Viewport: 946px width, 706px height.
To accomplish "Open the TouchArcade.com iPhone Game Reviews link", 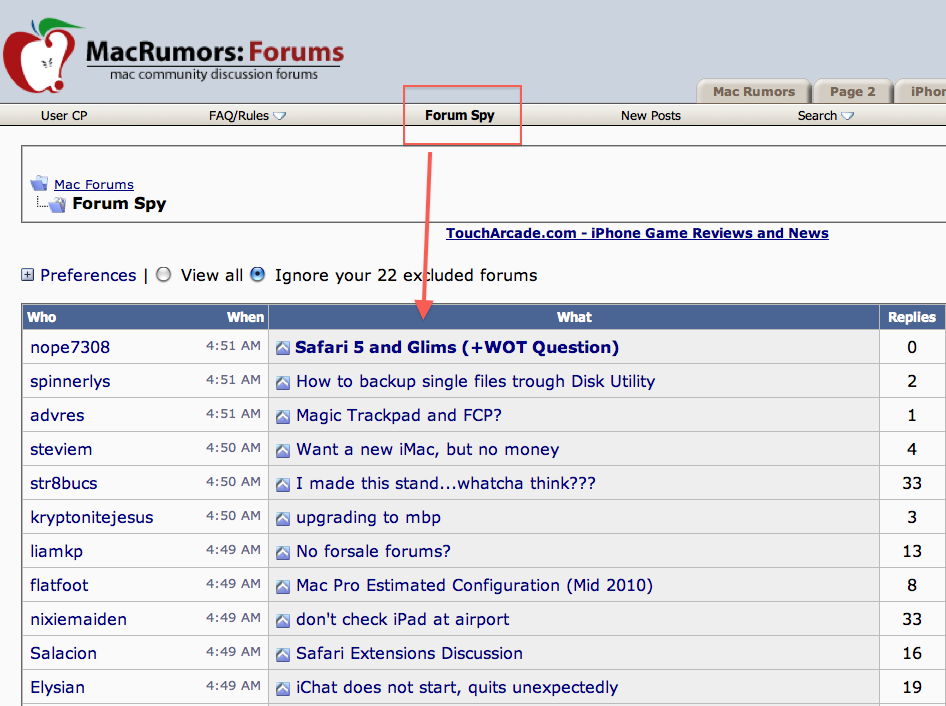I will pos(637,233).
